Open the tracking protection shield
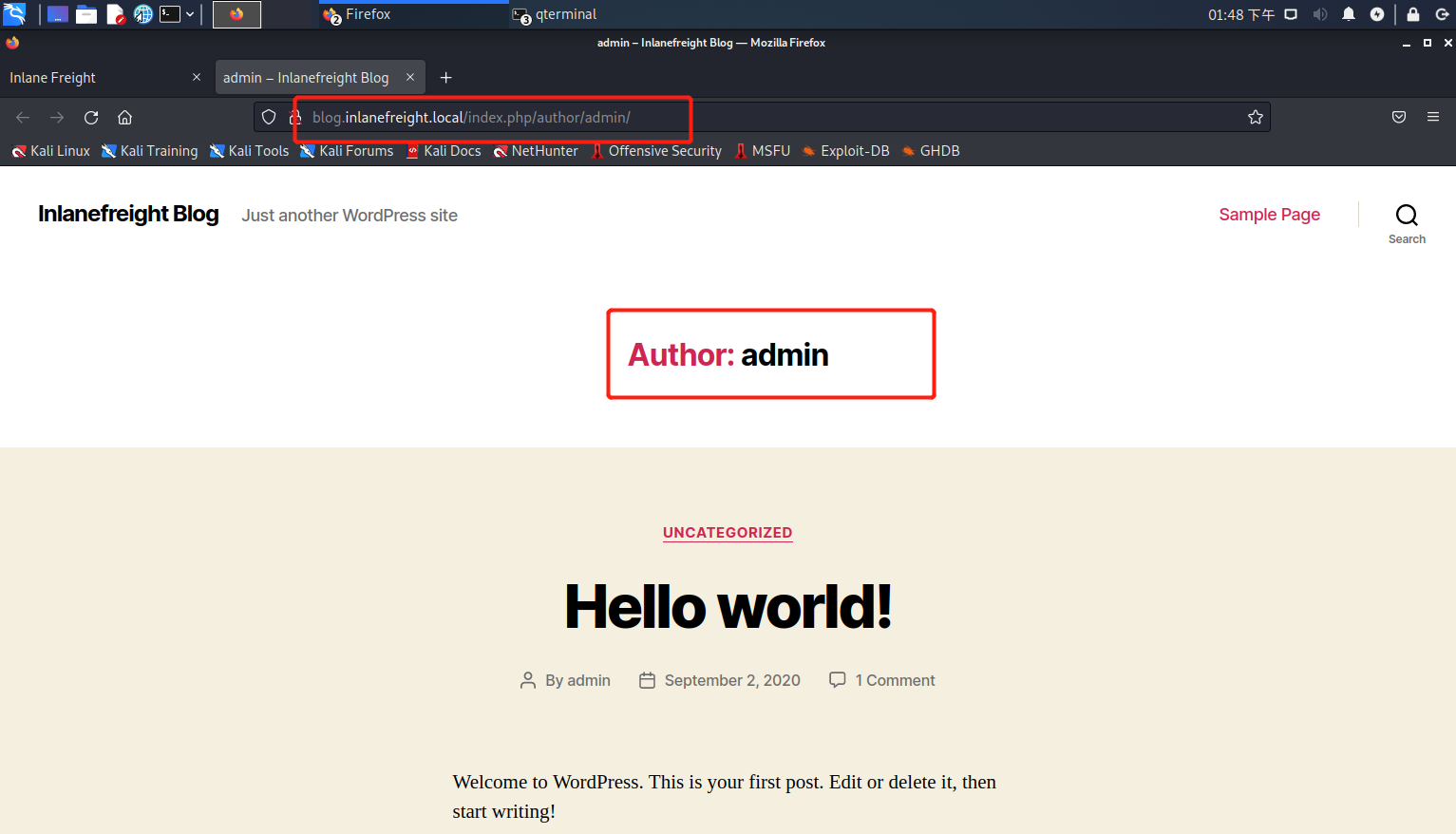The image size is (1456, 834). pyautogui.click(x=269, y=117)
